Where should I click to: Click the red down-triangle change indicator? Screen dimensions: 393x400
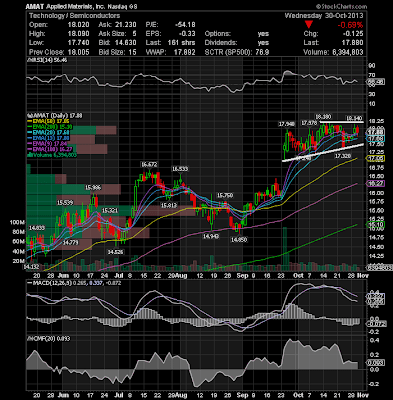(309, 25)
